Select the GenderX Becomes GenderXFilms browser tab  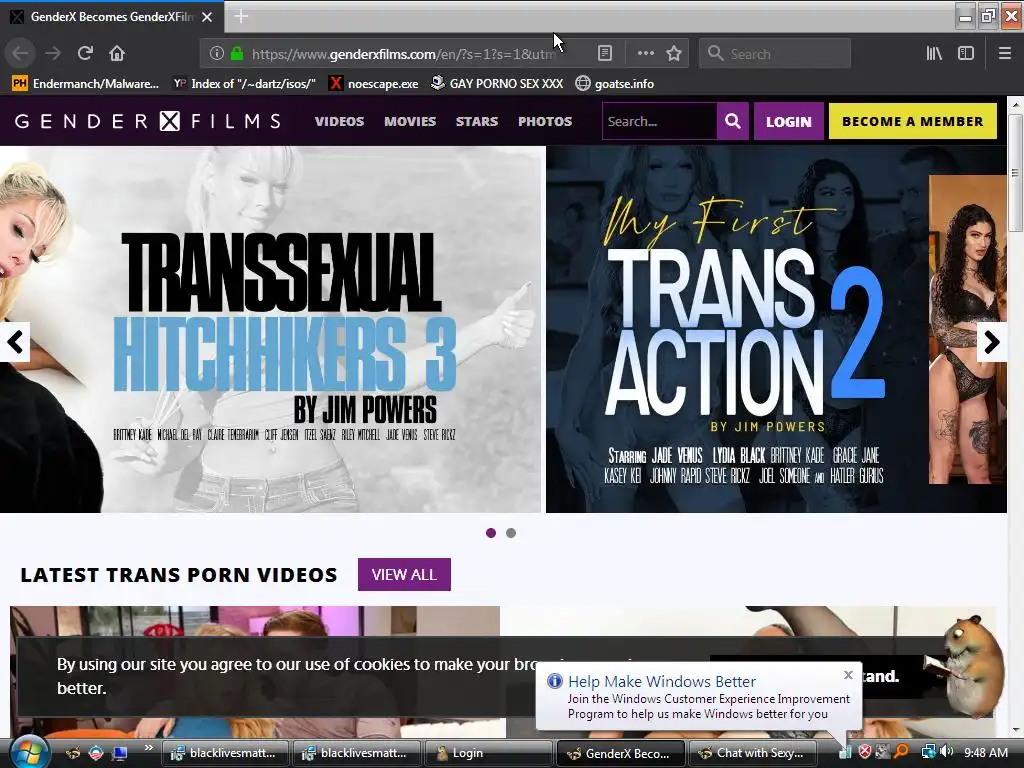112,17
